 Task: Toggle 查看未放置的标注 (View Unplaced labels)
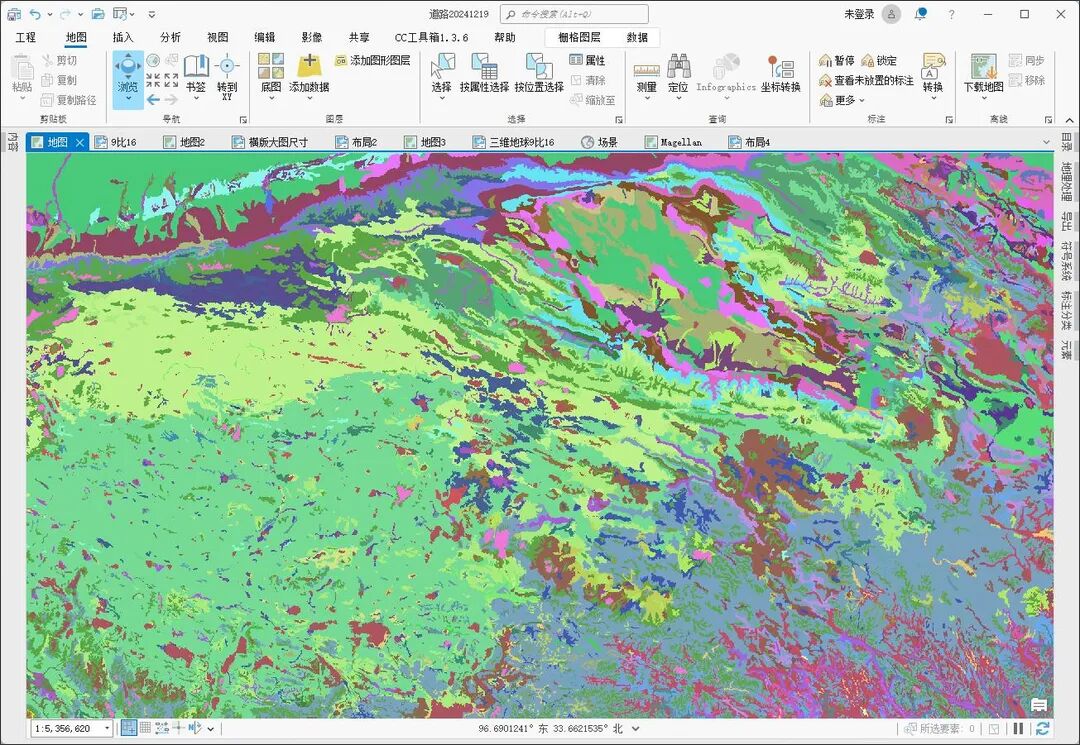click(x=866, y=81)
